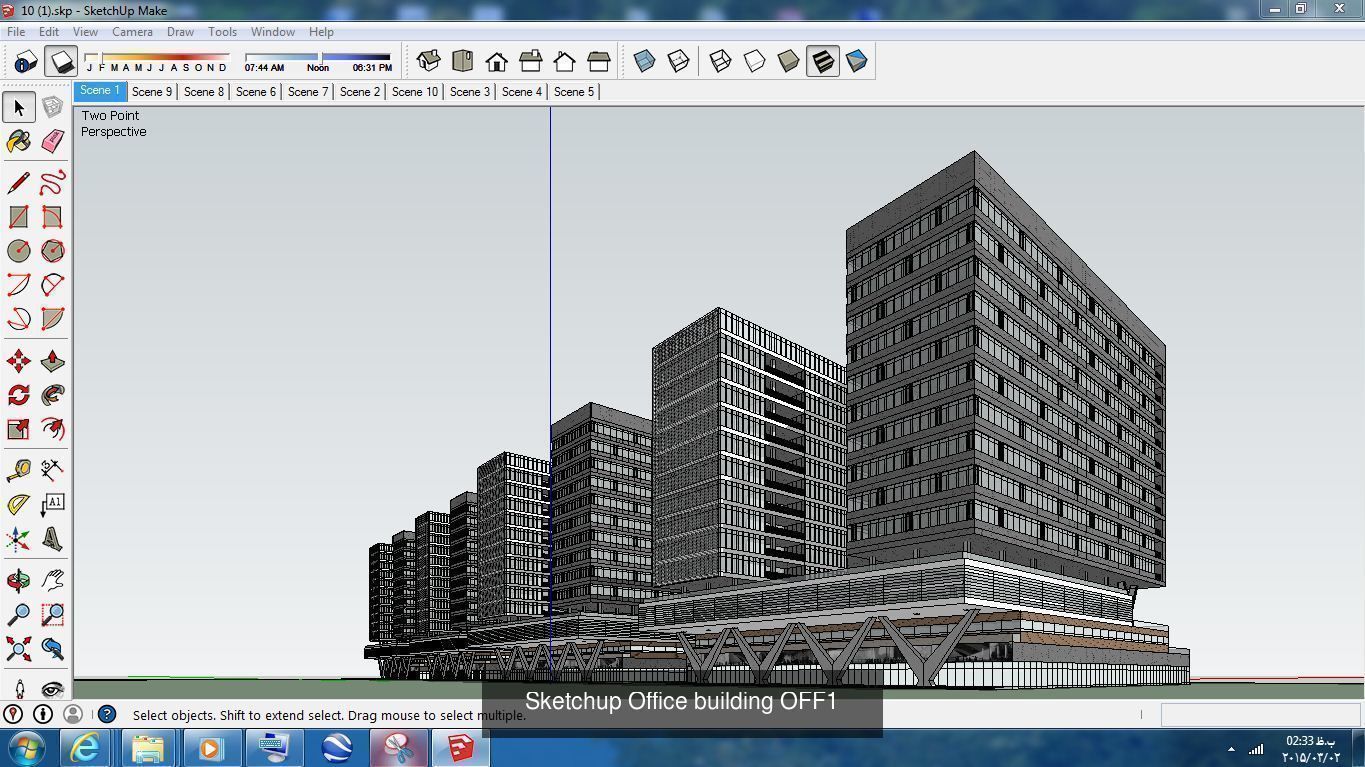This screenshot has width=1365, height=767.
Task: Choose the Look Around eye tool
Action: 52,688
